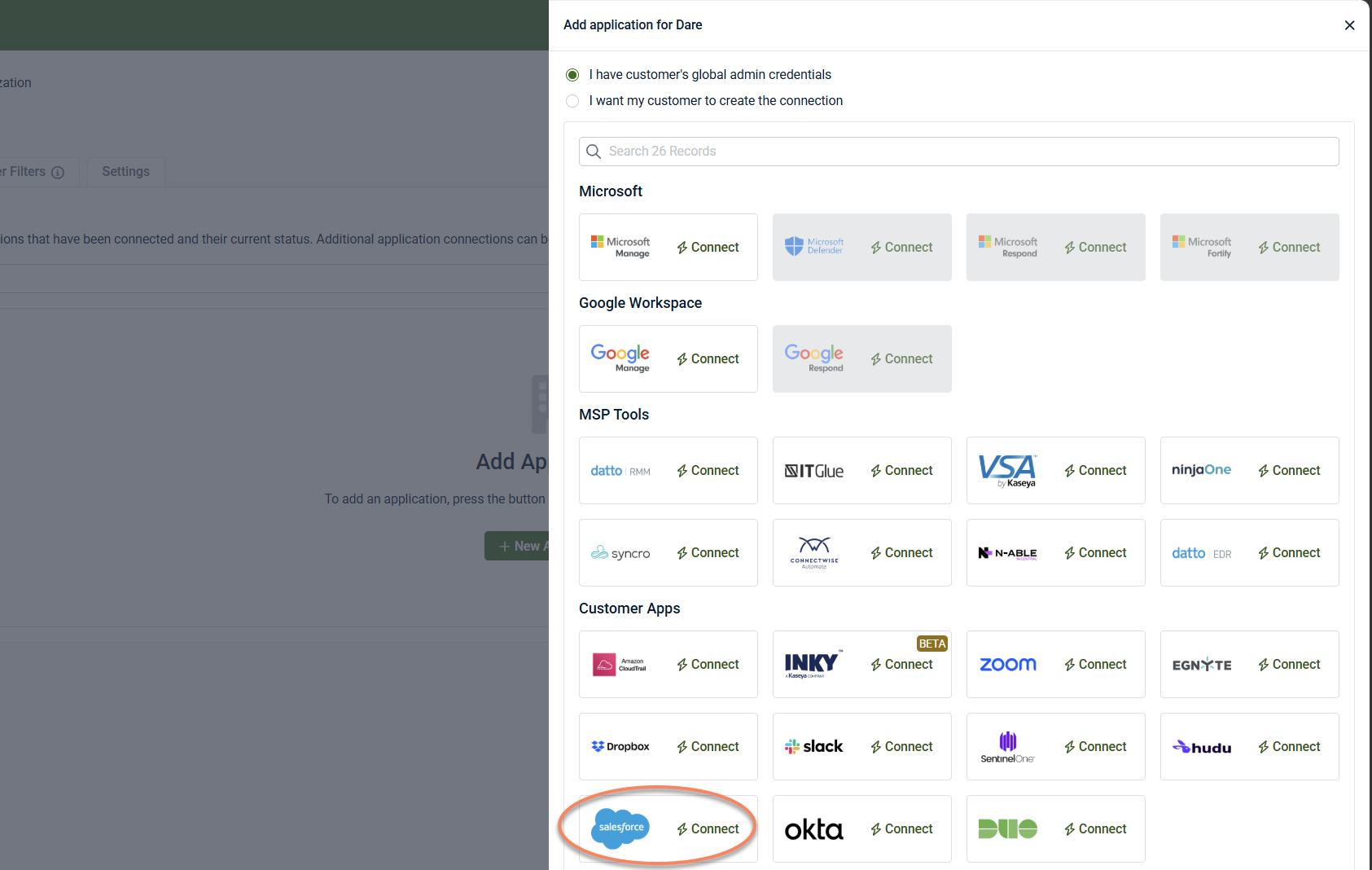Click the Salesforce logo
The height and width of the screenshot is (870, 1372).
[x=620, y=828]
